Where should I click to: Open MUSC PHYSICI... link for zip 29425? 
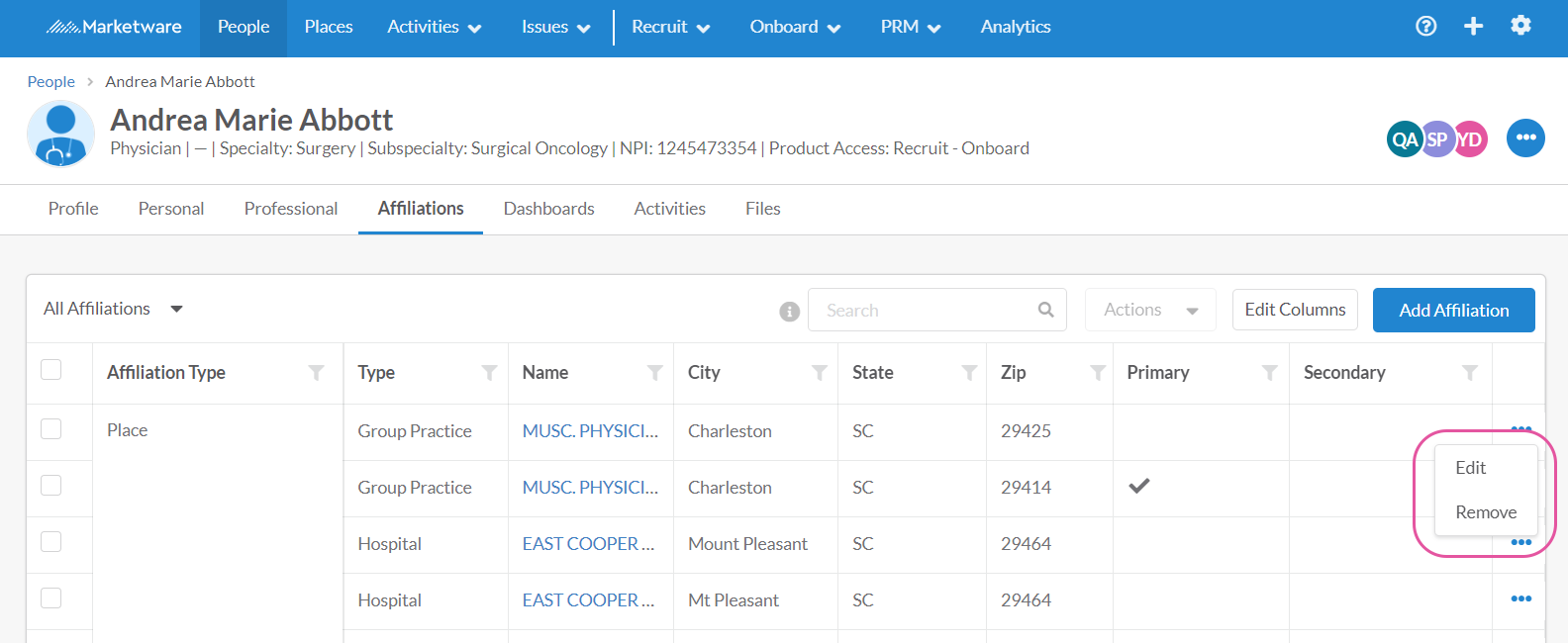(590, 431)
